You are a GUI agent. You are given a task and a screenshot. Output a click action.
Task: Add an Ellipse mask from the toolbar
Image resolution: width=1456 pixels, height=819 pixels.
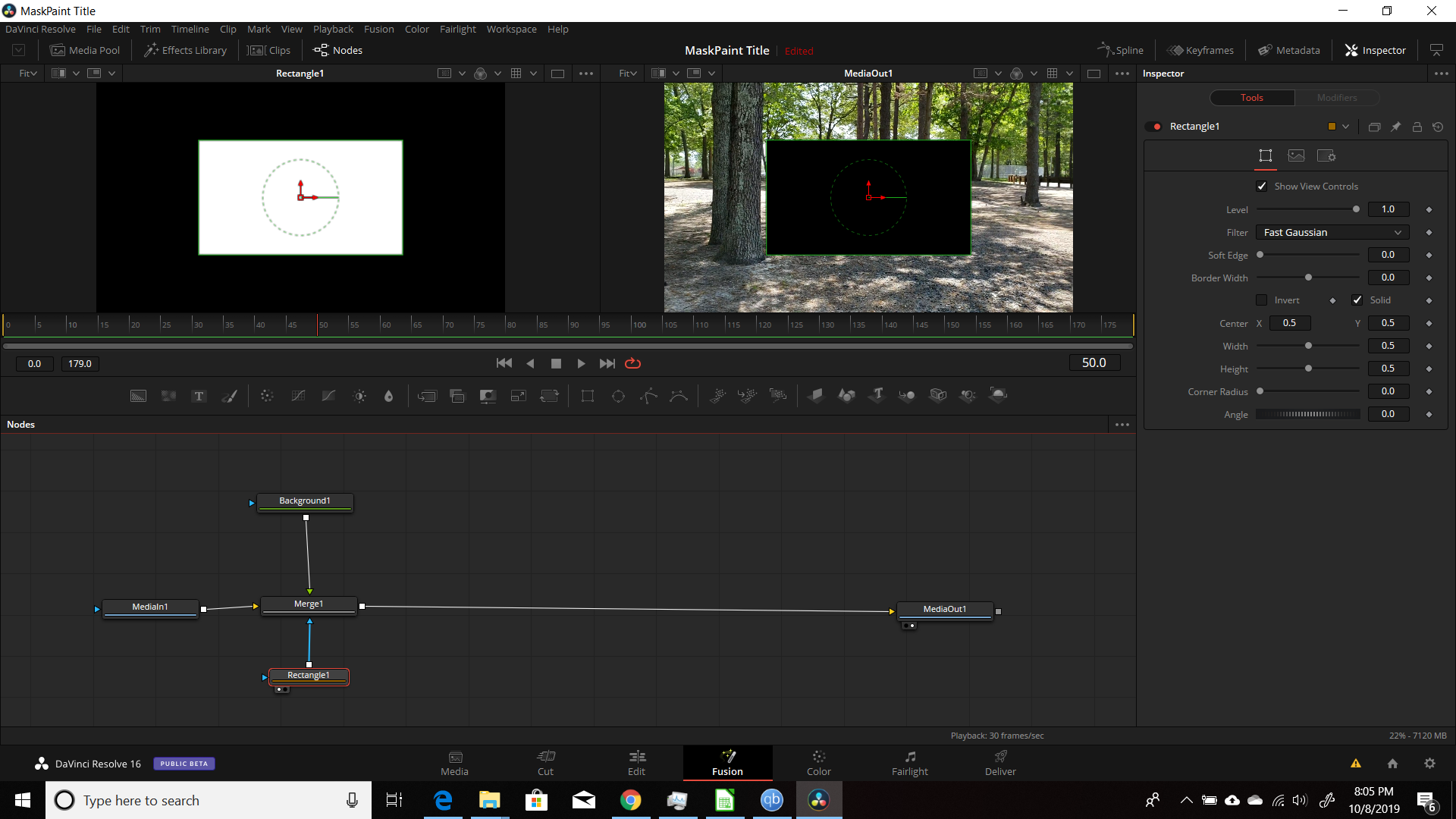(618, 396)
